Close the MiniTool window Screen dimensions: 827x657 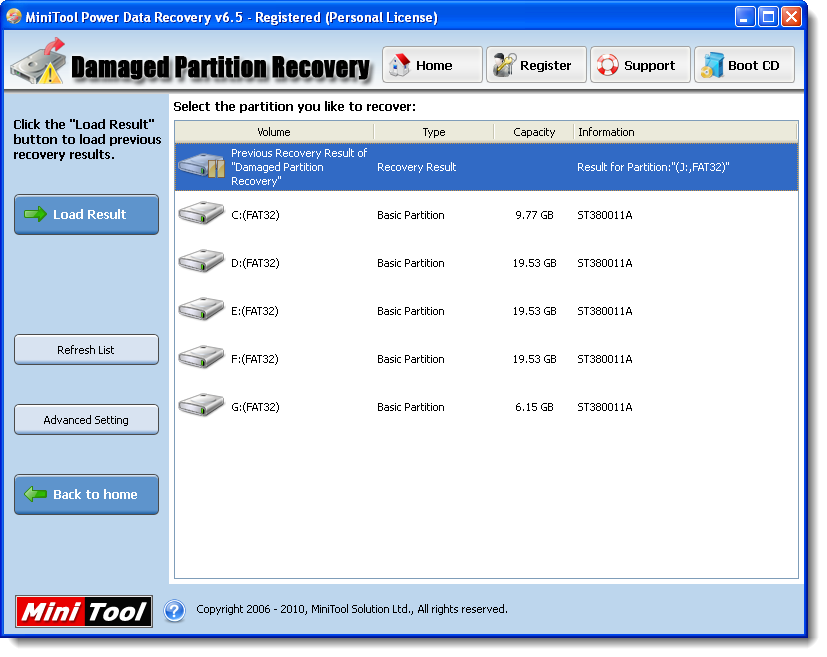(x=791, y=17)
